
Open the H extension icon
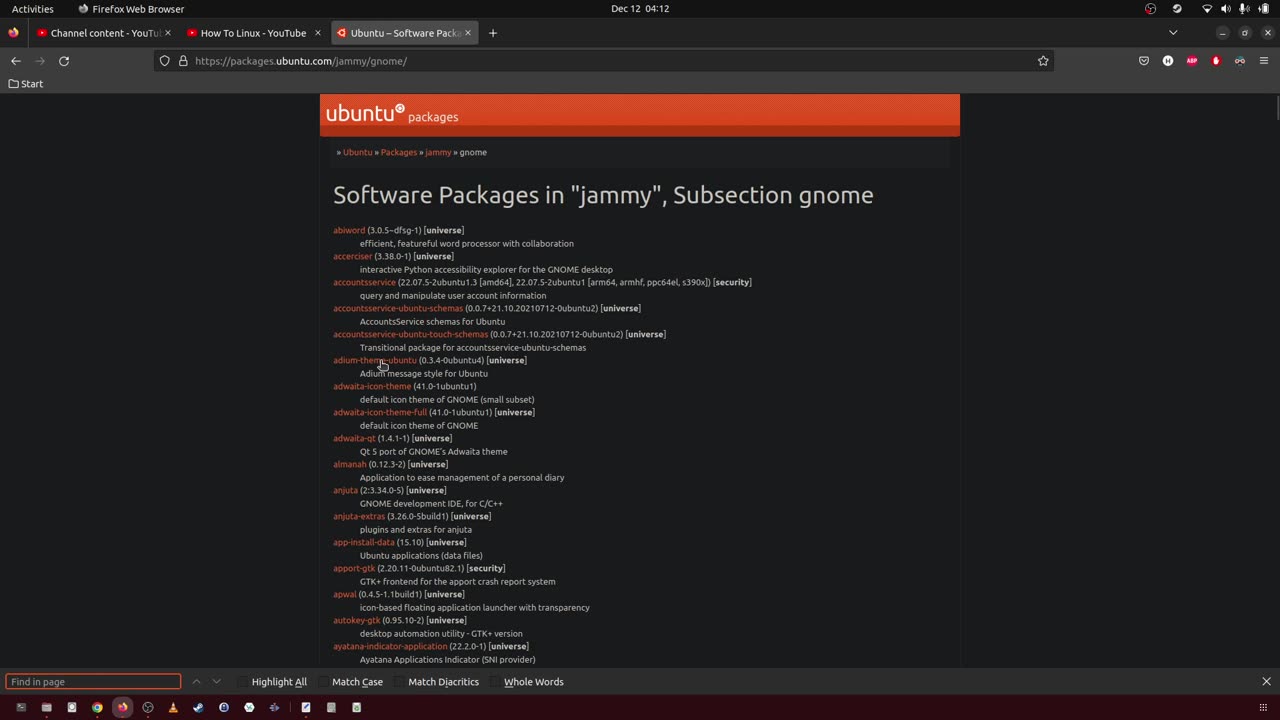coord(1168,61)
